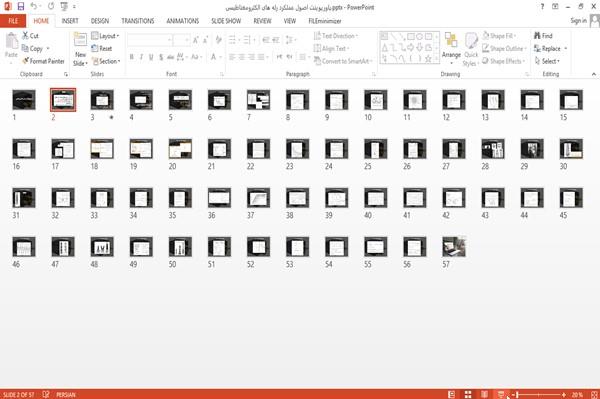This screenshot has height=399, width=600.
Task: Open Clipboard pane dialog launcher
Action: coord(66,74)
